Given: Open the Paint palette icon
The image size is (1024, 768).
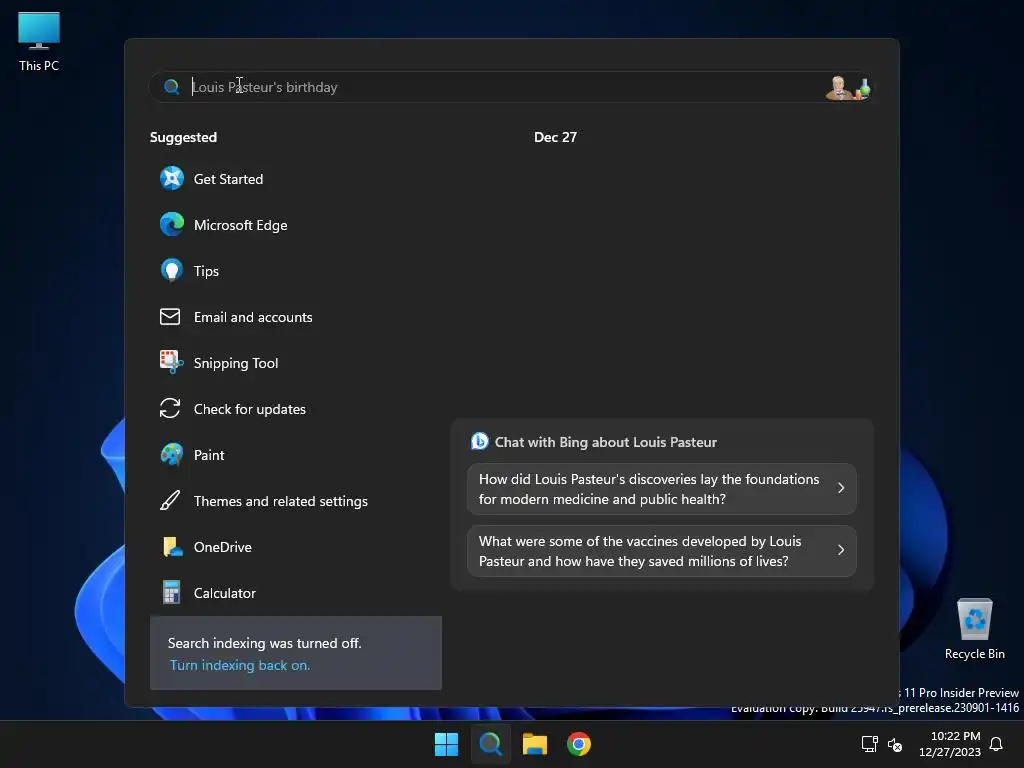Looking at the screenshot, I should [x=172, y=455].
